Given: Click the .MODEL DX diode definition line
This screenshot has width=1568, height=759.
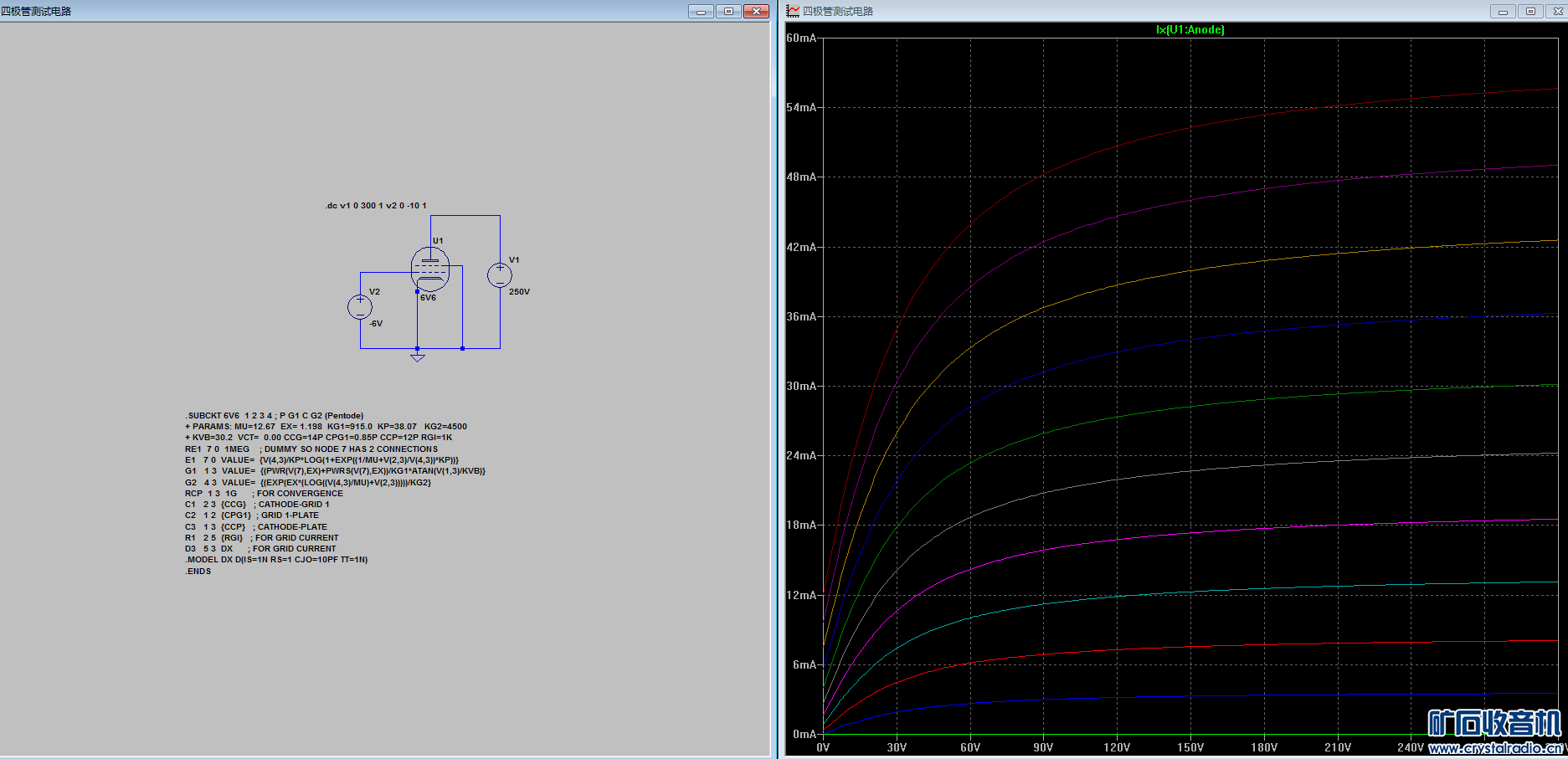Looking at the screenshot, I should [x=276, y=560].
